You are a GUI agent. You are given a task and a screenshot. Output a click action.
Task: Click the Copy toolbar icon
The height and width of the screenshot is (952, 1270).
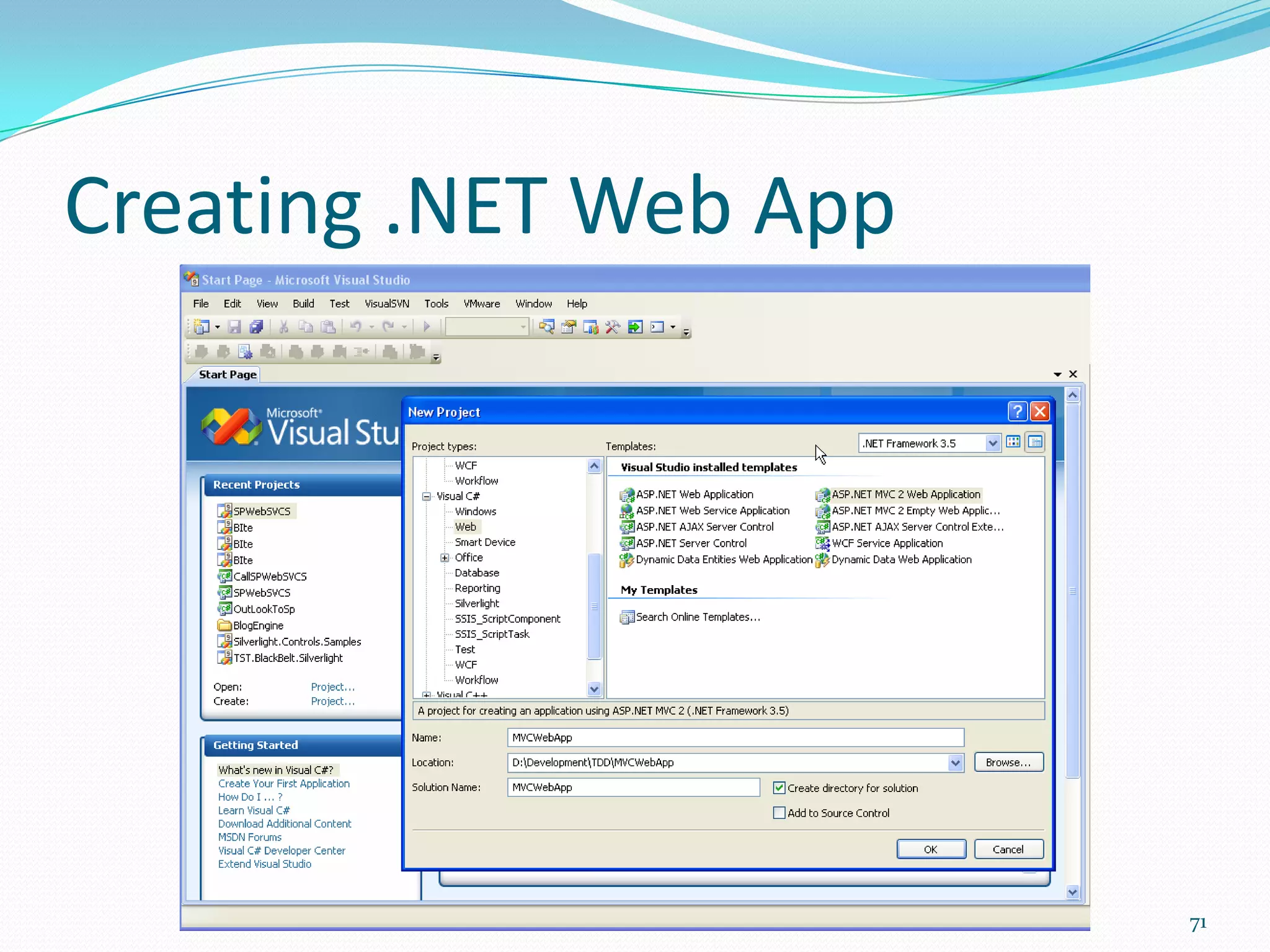(305, 327)
